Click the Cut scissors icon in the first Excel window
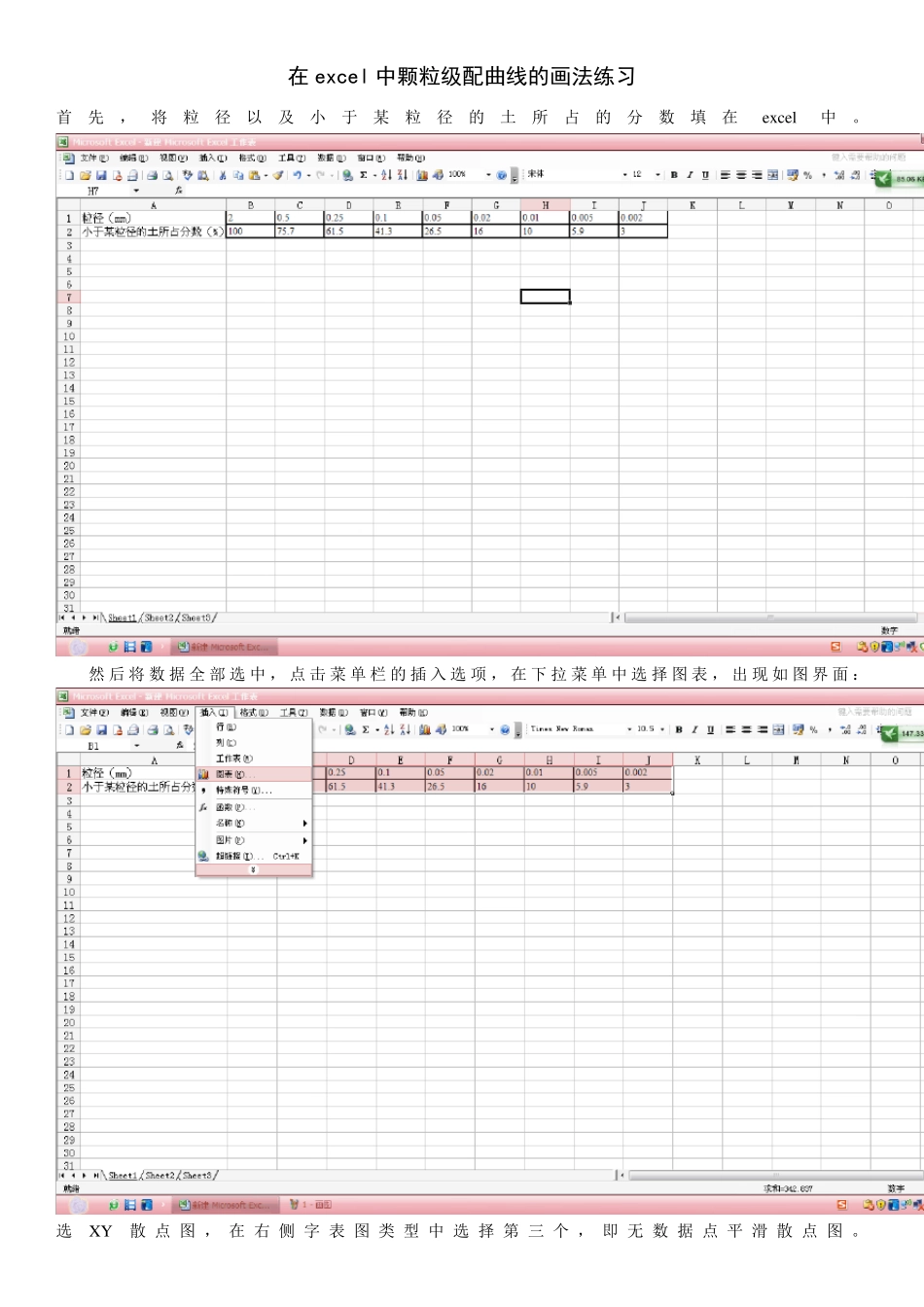 click(223, 175)
